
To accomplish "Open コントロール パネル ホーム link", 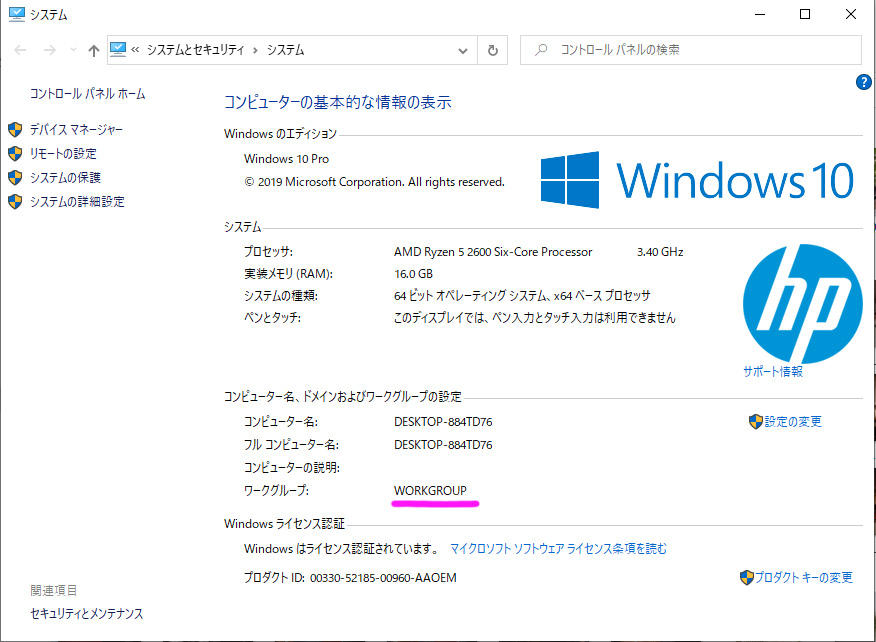I will tap(88, 94).
